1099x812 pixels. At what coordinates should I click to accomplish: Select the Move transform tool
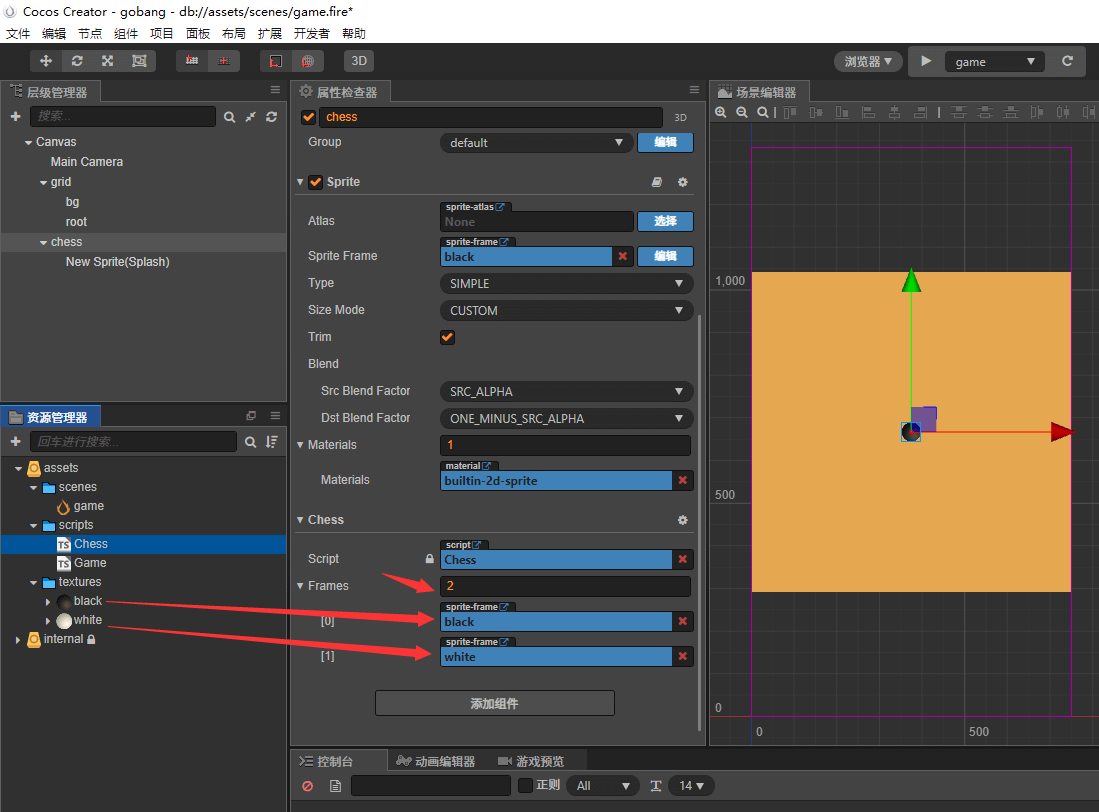[x=46, y=61]
